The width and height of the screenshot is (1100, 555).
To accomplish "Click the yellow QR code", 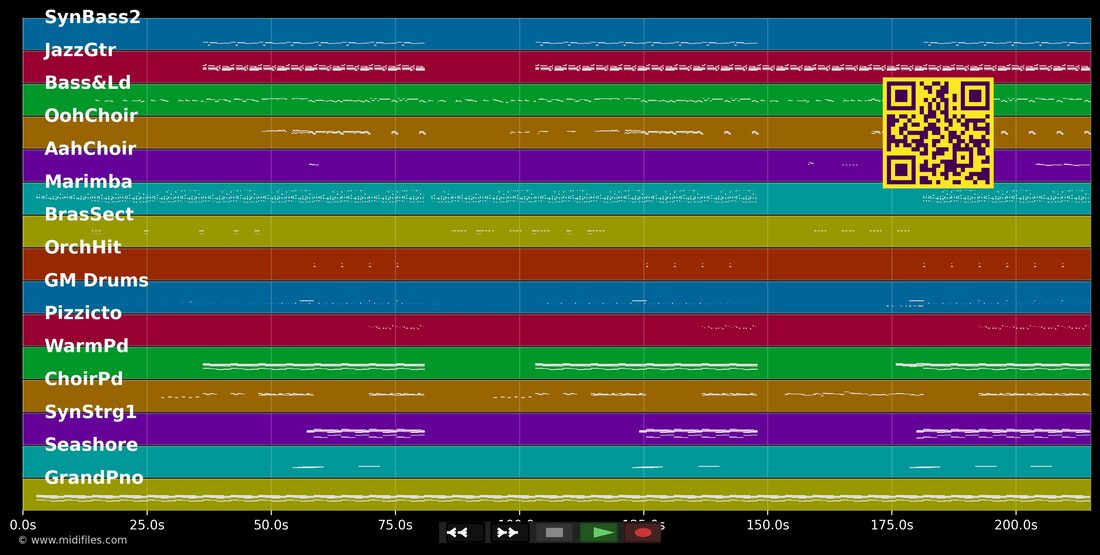I will (938, 133).
